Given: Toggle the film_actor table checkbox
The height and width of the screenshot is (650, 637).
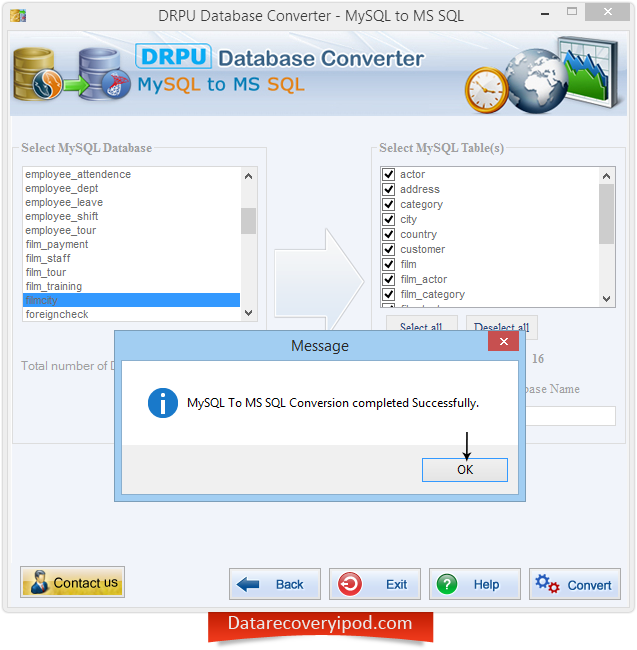Looking at the screenshot, I should (x=388, y=279).
